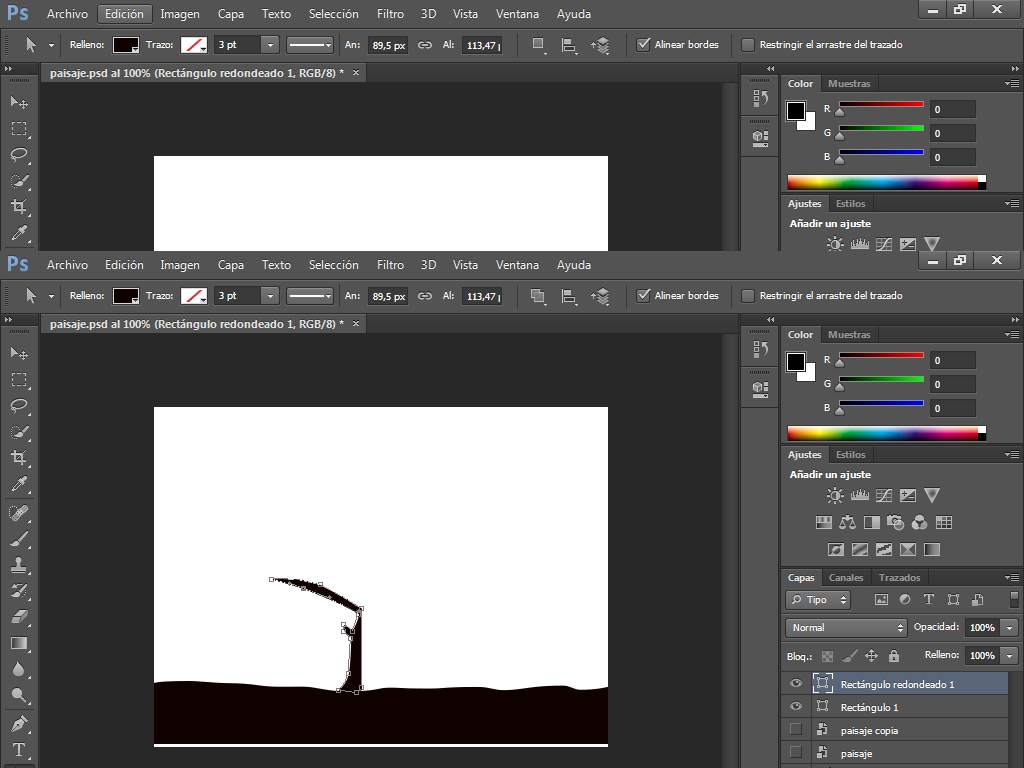This screenshot has width=1024, height=768.
Task: Select the Rectángulo 1 layer name
Action: (x=869, y=707)
